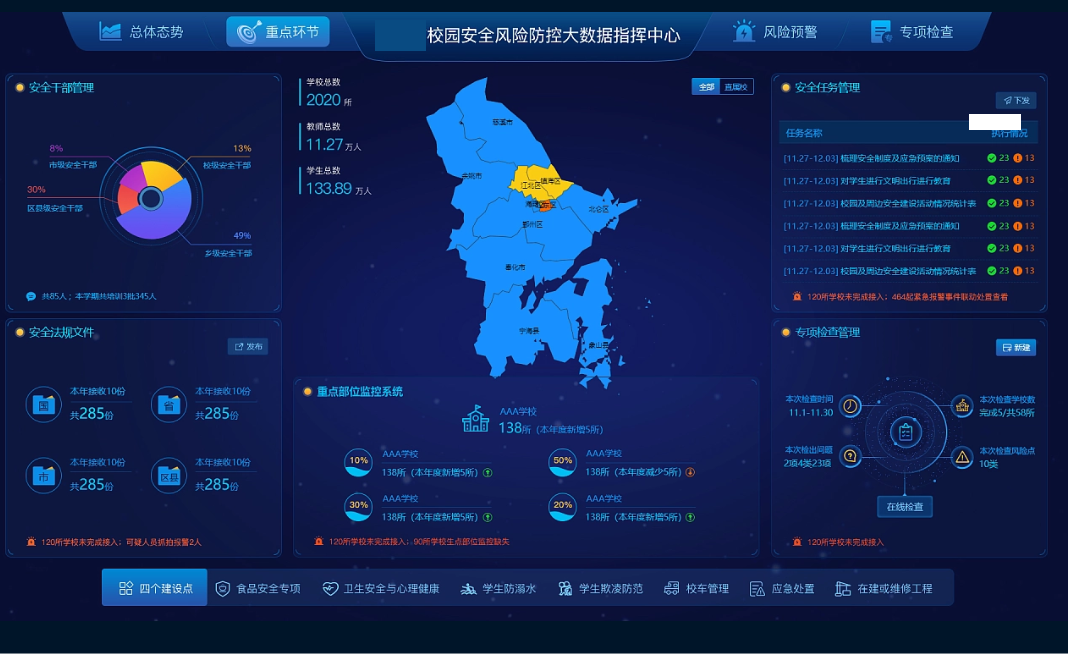Open the 学生防溺水 section
1068x654 pixels.
click(x=499, y=589)
